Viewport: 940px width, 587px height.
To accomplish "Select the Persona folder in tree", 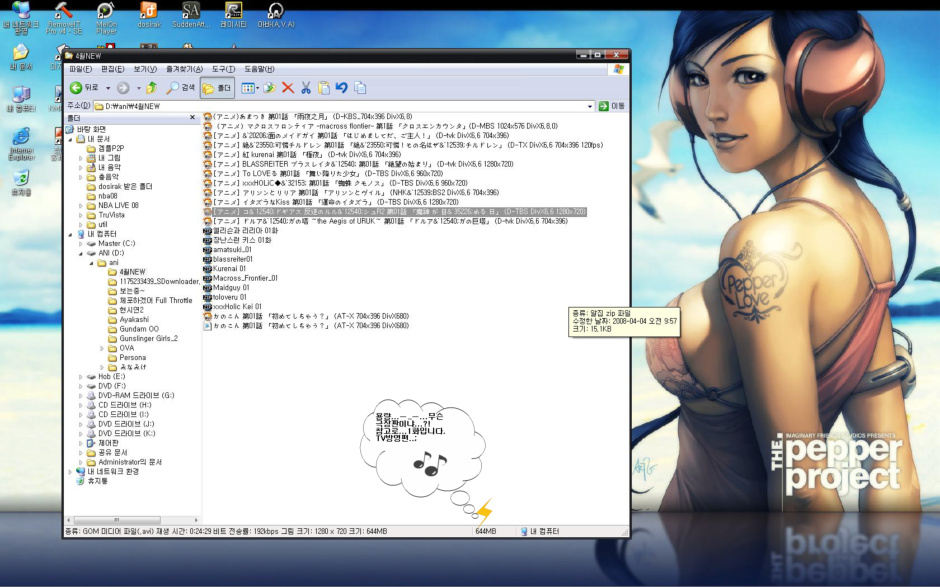I will point(132,358).
